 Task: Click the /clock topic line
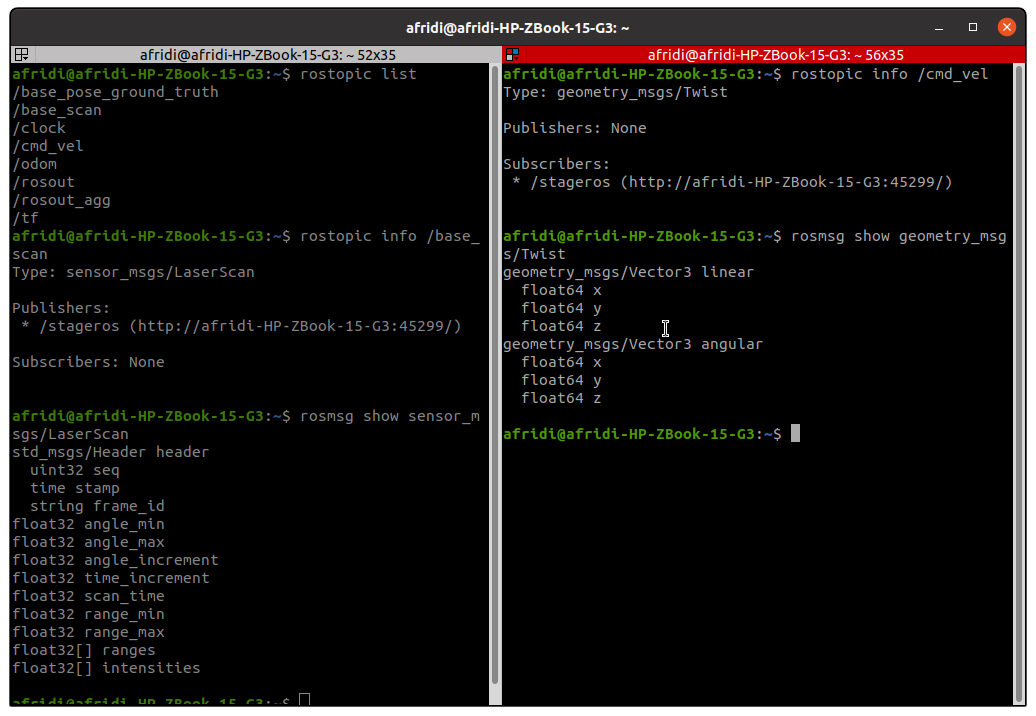39,127
